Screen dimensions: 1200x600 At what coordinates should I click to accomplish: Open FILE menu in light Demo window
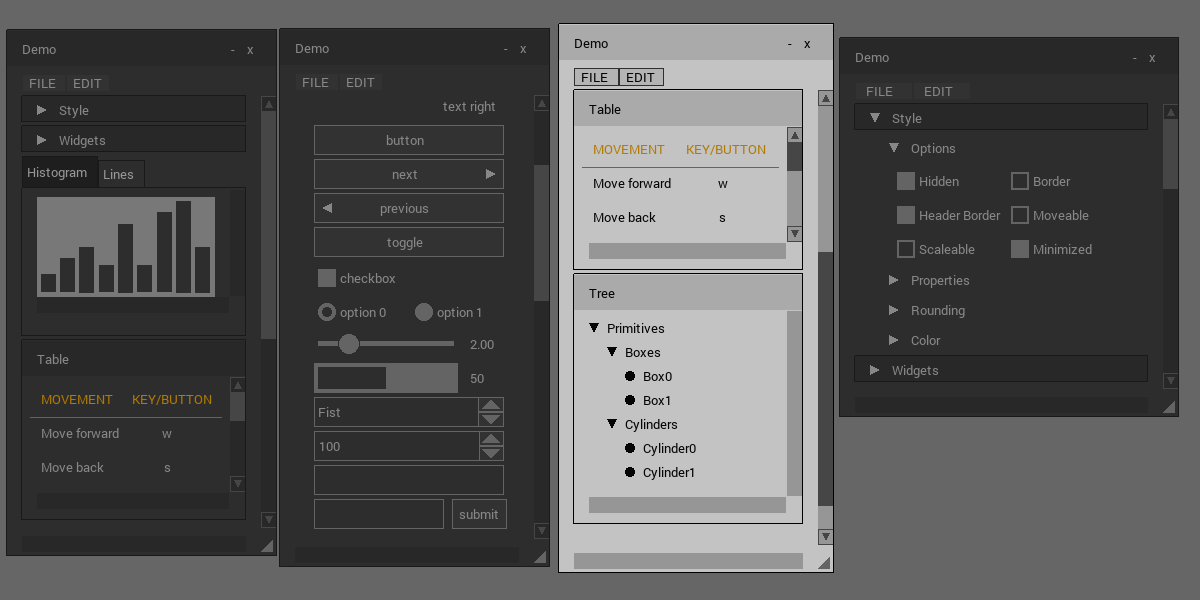[x=595, y=77]
